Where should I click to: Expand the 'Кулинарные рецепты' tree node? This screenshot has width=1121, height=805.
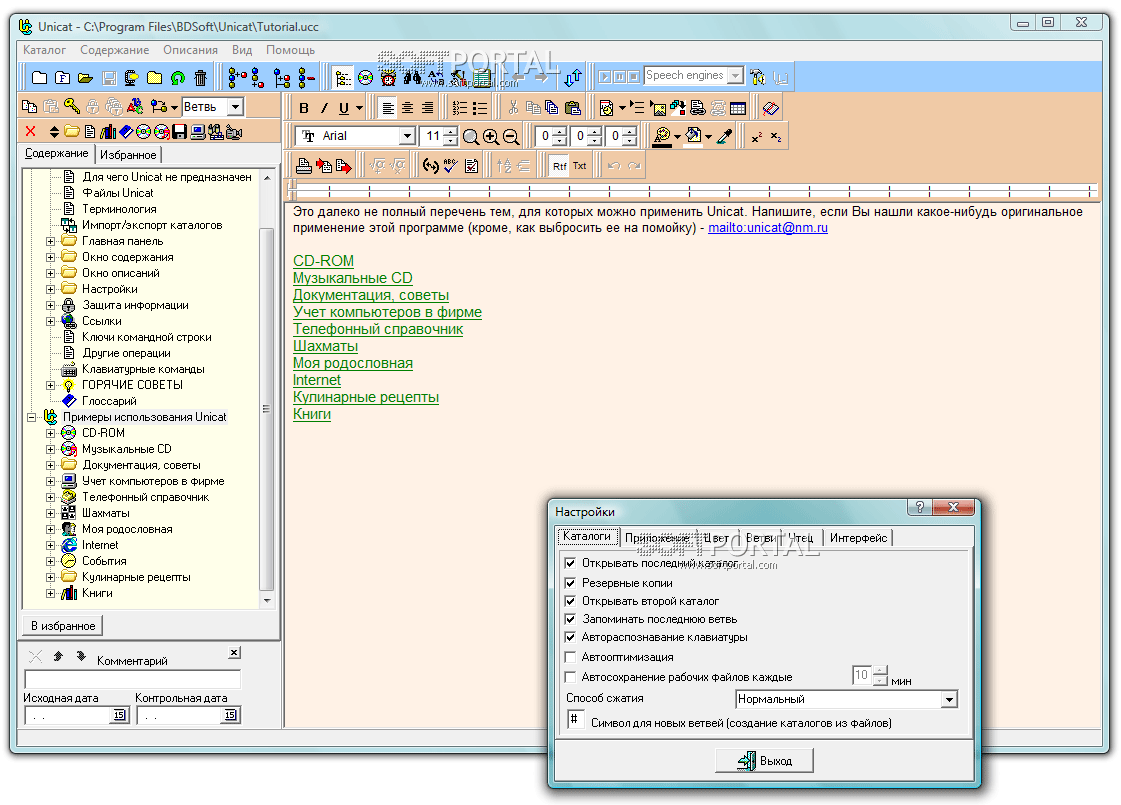(51, 578)
